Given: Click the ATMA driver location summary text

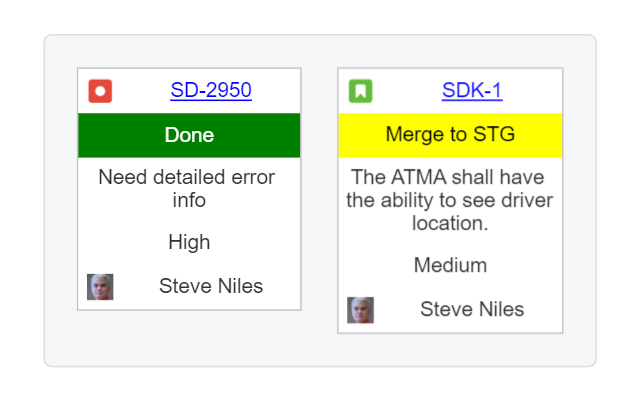Looking at the screenshot, I should pos(449,199).
